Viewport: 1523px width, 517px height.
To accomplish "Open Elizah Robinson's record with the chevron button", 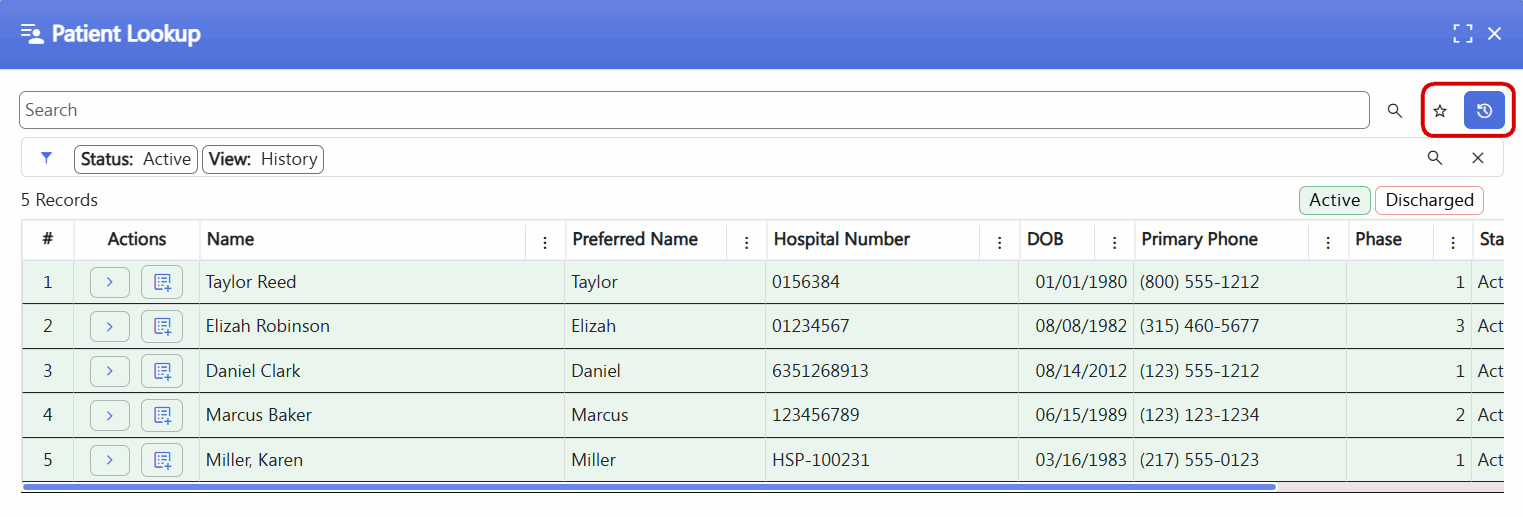I will tap(110, 326).
